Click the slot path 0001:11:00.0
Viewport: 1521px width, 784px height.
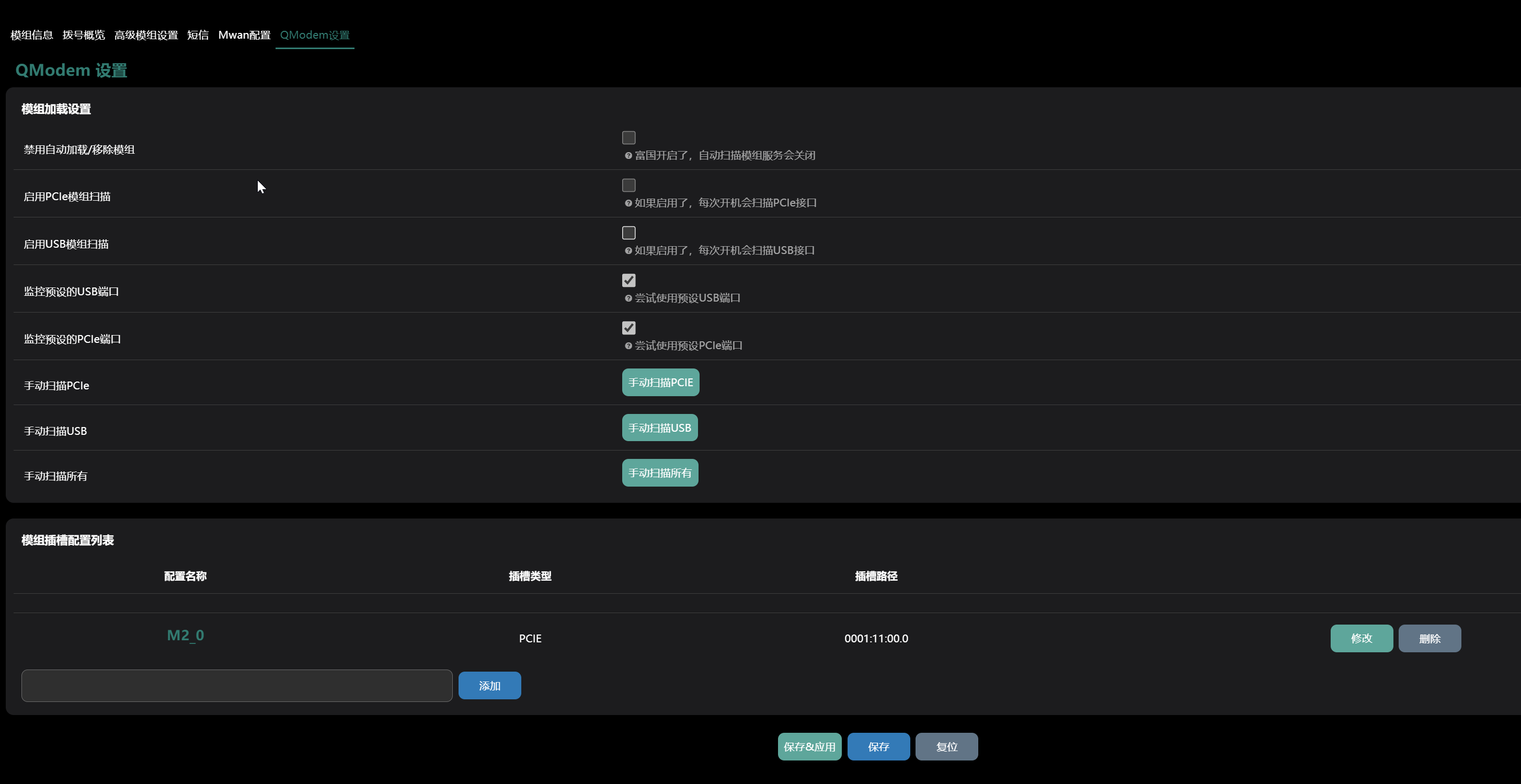[x=876, y=638]
